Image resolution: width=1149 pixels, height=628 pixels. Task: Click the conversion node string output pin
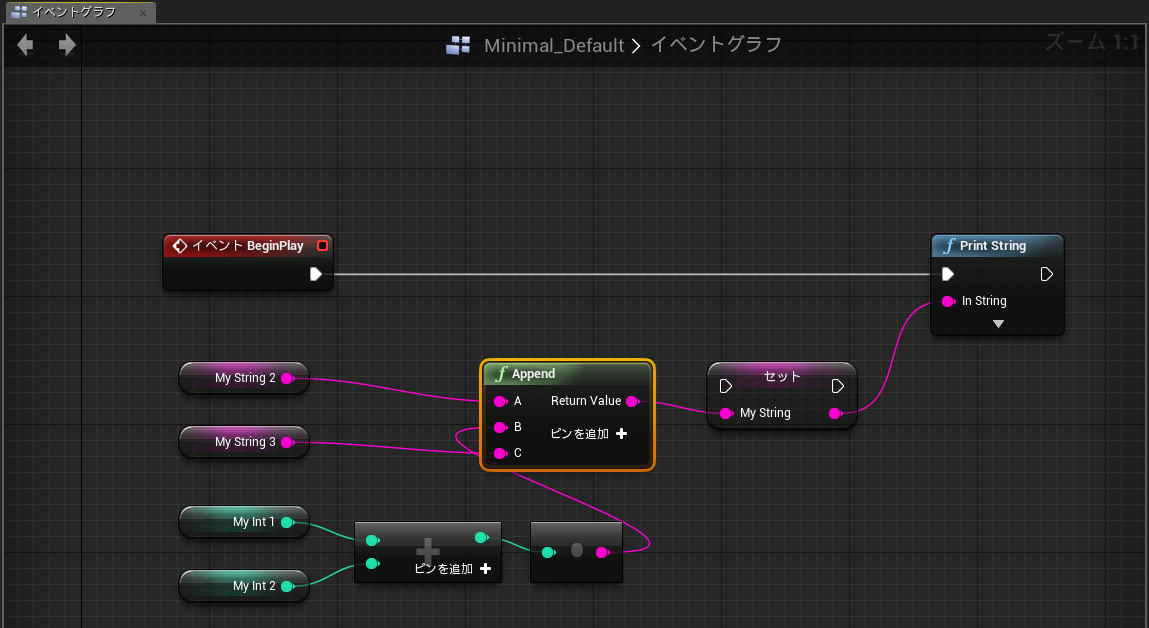point(602,553)
